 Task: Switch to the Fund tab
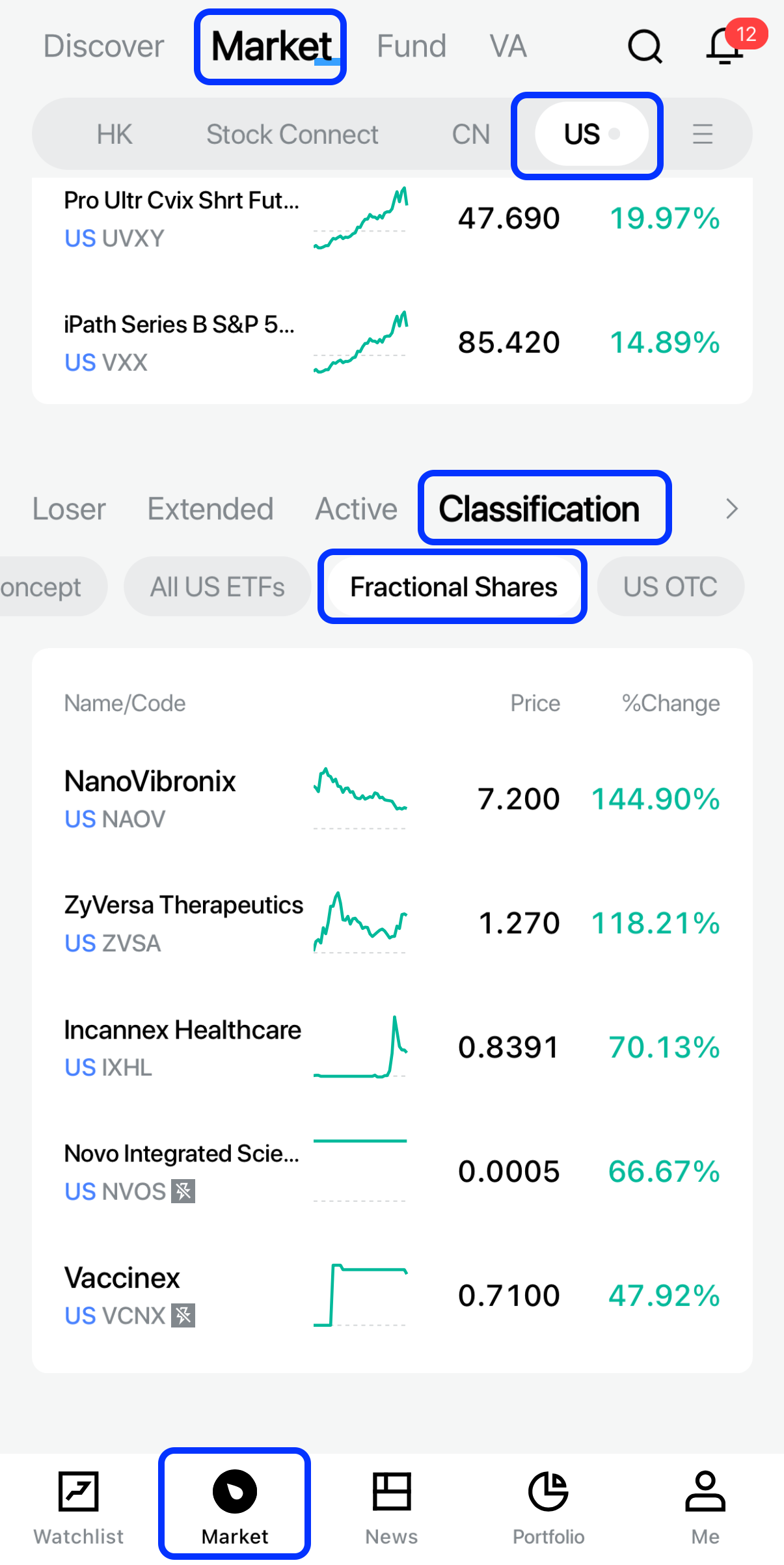click(411, 47)
